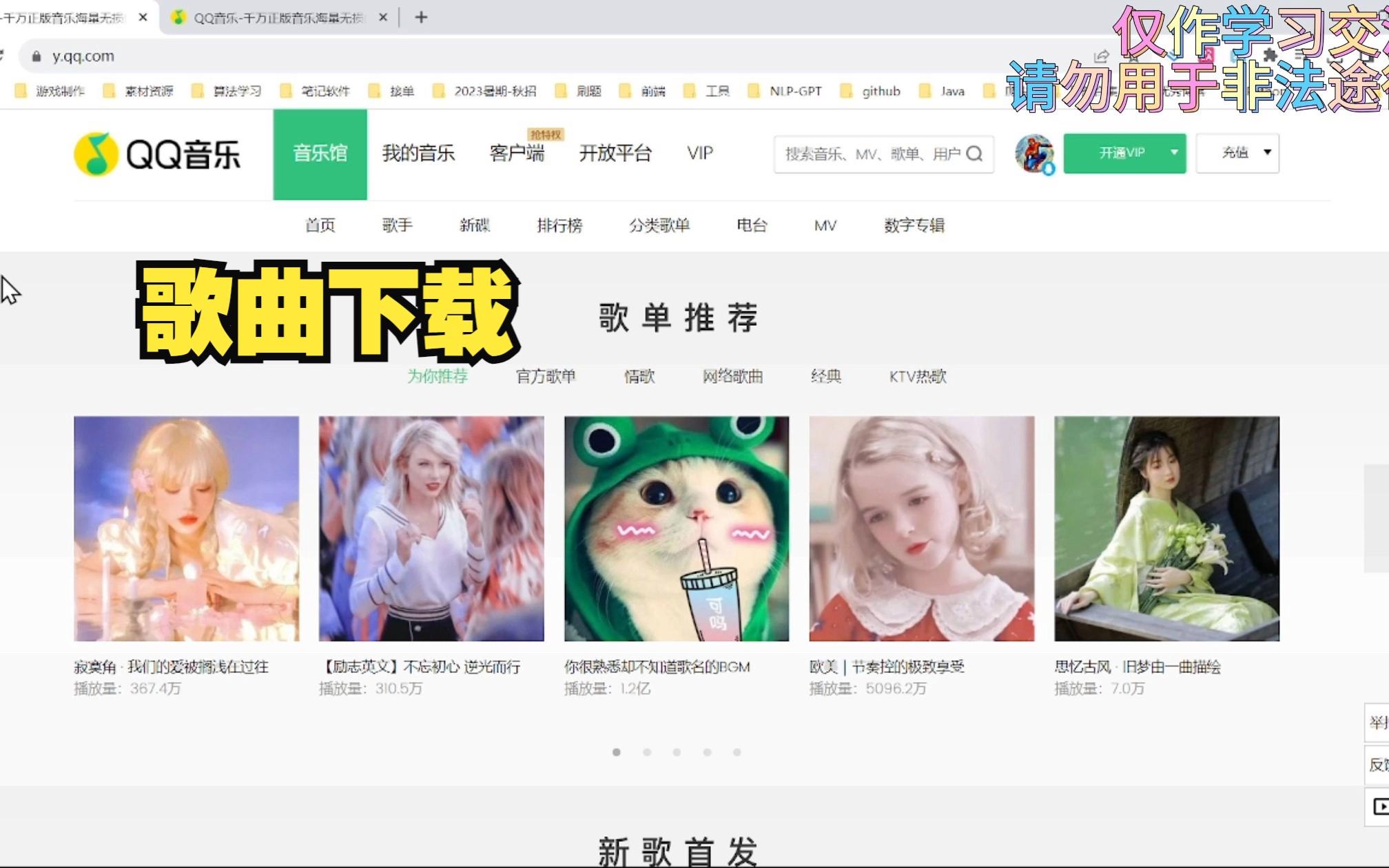Open the Java bookmark folder
The height and width of the screenshot is (868, 1389).
coord(943,91)
